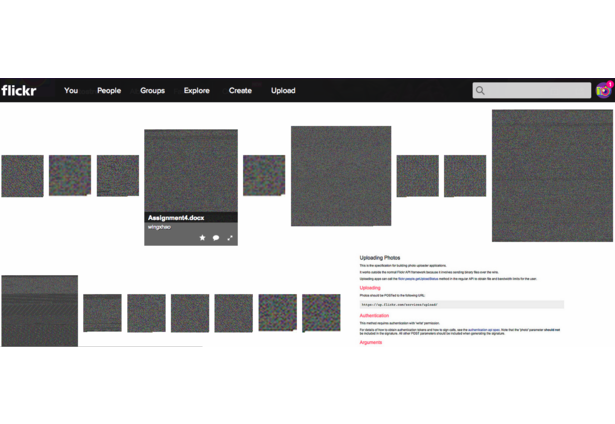Open the large thumbnail at far right
Viewport: 615px width, 424px height.
click(552, 176)
